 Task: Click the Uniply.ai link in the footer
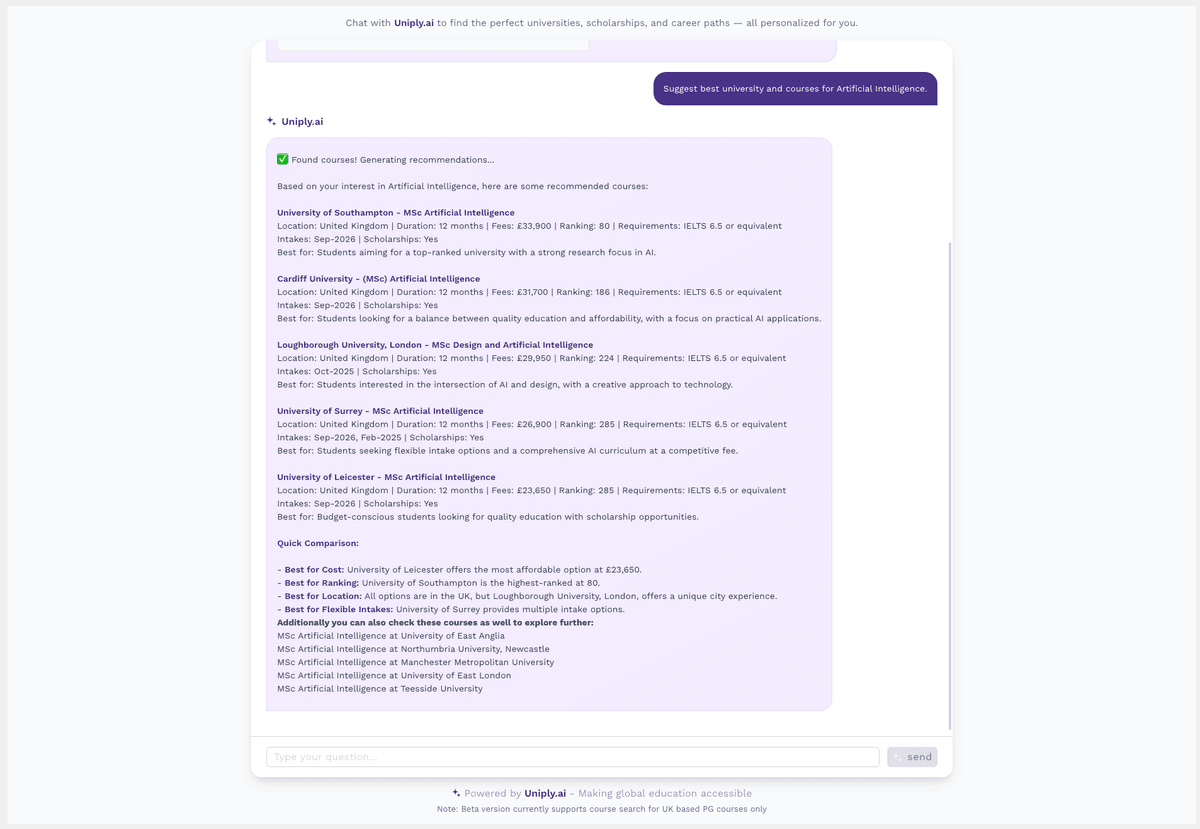click(x=544, y=792)
